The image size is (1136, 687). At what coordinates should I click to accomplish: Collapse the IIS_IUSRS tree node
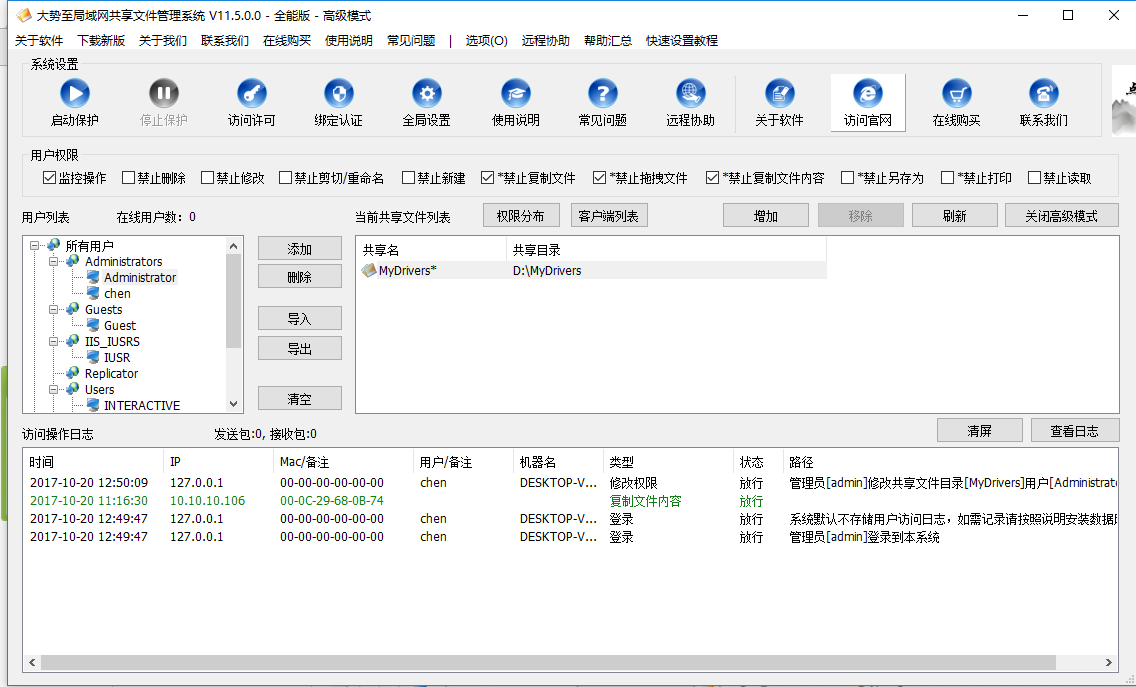54,341
